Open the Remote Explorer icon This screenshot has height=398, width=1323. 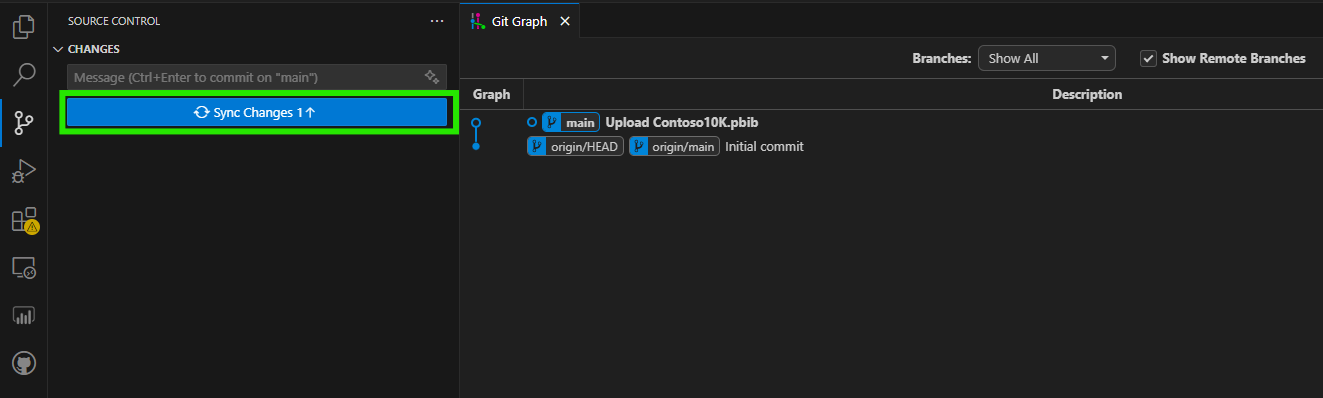[x=24, y=267]
